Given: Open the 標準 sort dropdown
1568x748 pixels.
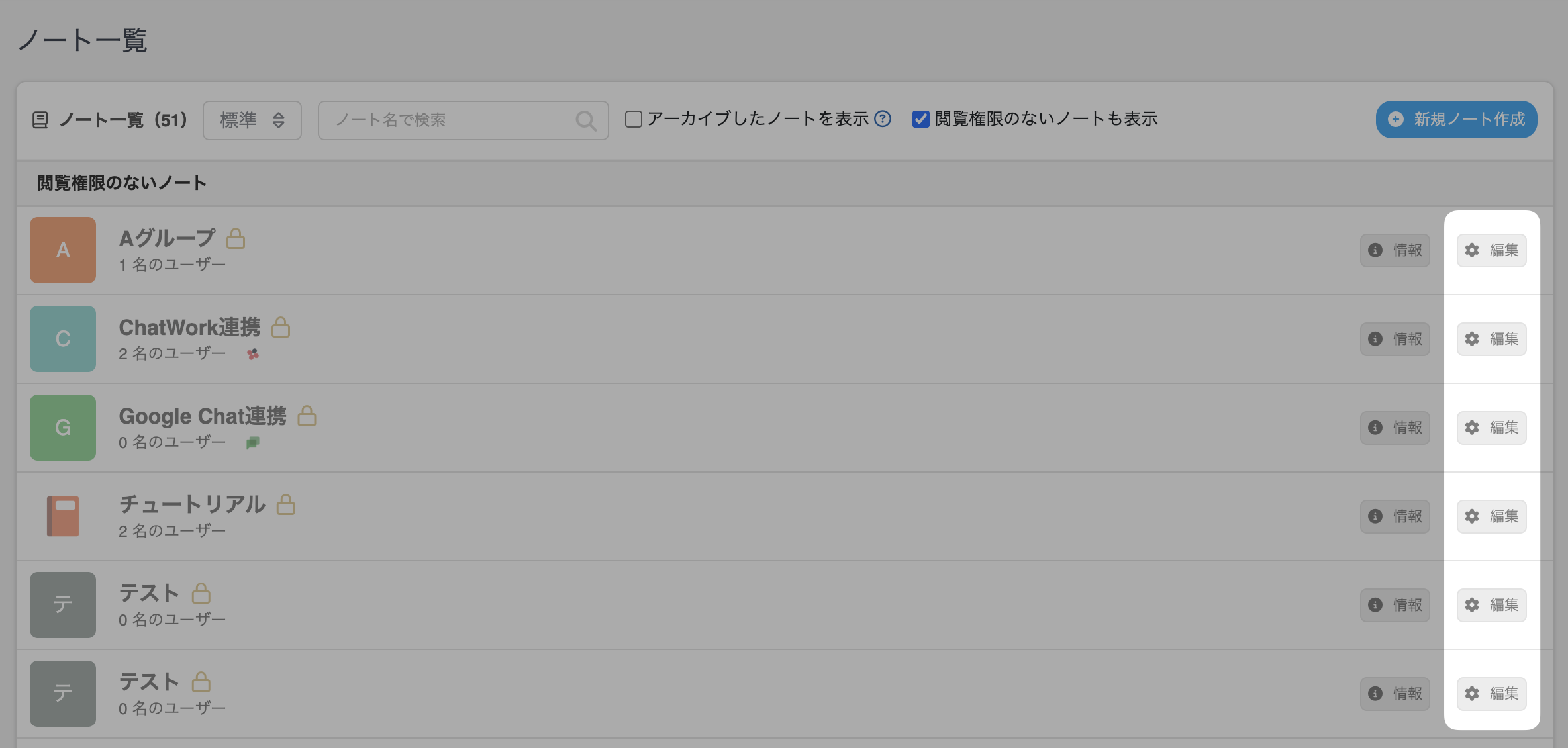Looking at the screenshot, I should 252,120.
